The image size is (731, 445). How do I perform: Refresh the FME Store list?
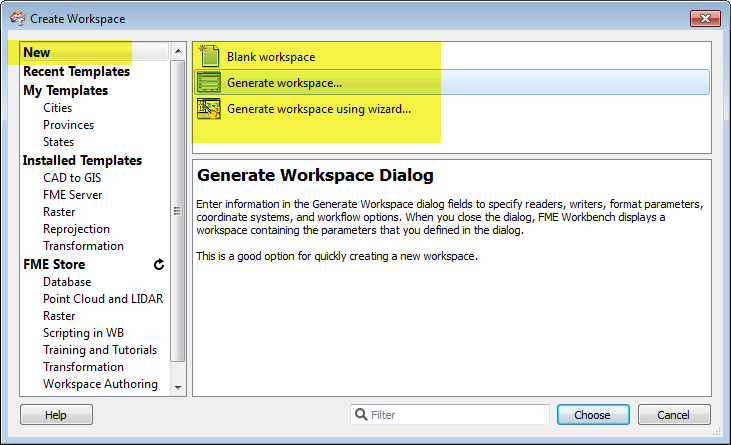(159, 265)
